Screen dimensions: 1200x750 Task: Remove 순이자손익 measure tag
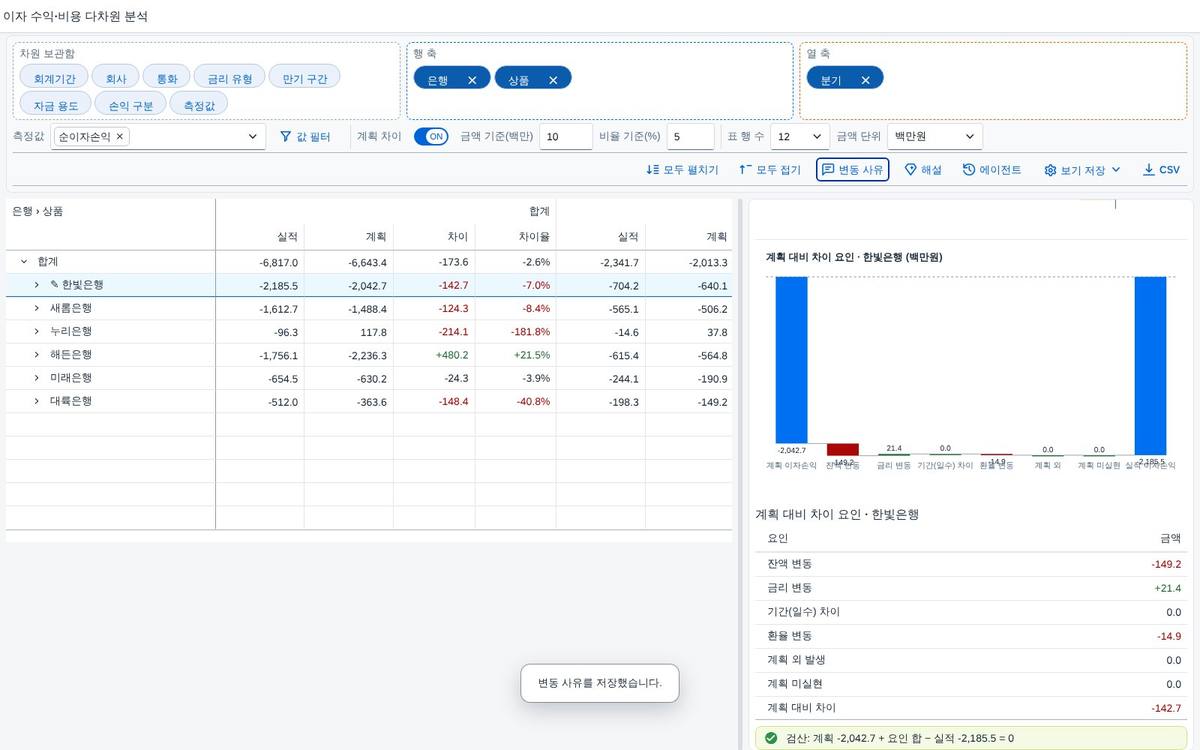[120, 136]
